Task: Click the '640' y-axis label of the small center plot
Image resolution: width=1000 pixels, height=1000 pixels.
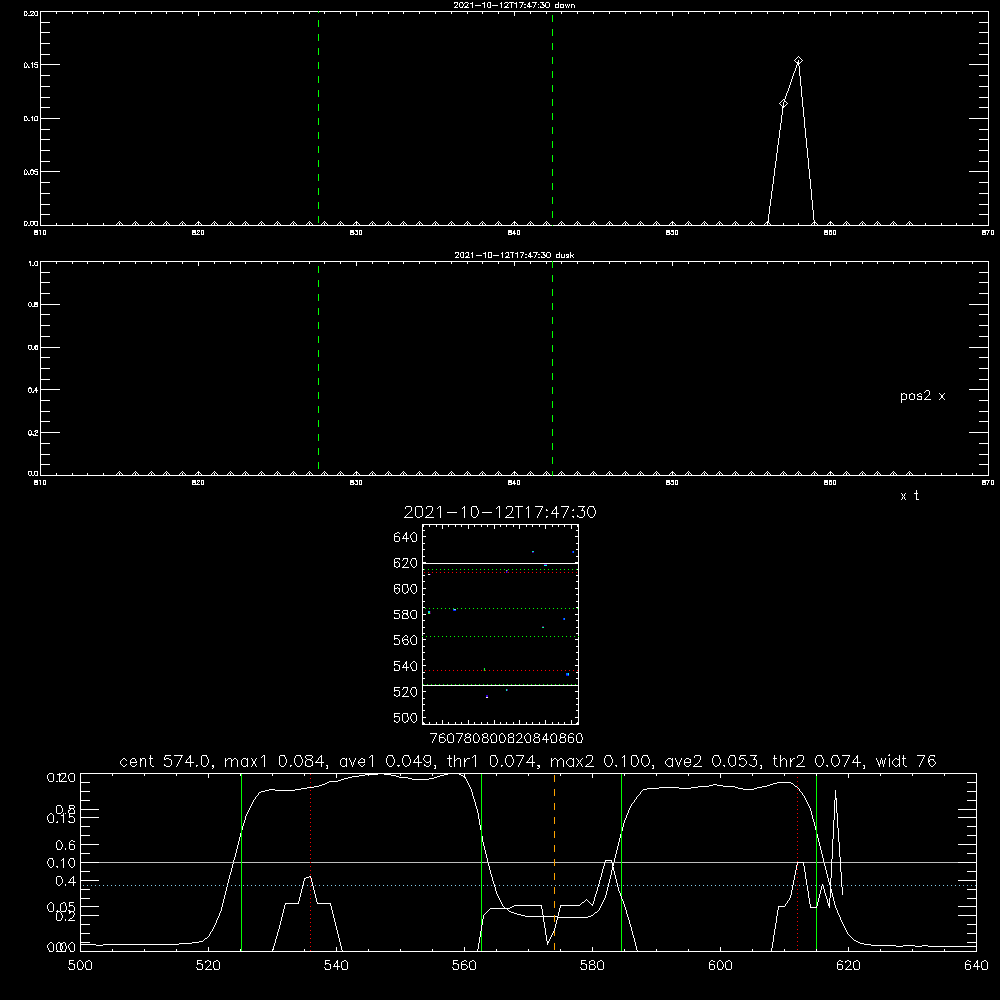Action: tap(406, 538)
